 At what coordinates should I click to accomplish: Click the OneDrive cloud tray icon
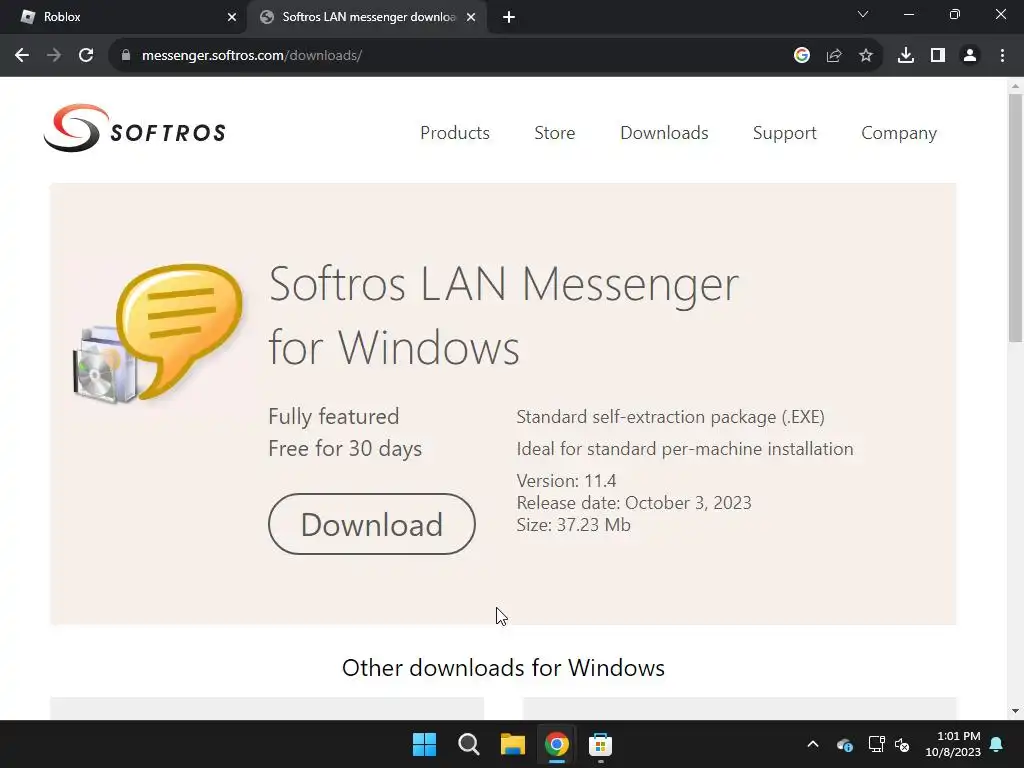[844, 744]
